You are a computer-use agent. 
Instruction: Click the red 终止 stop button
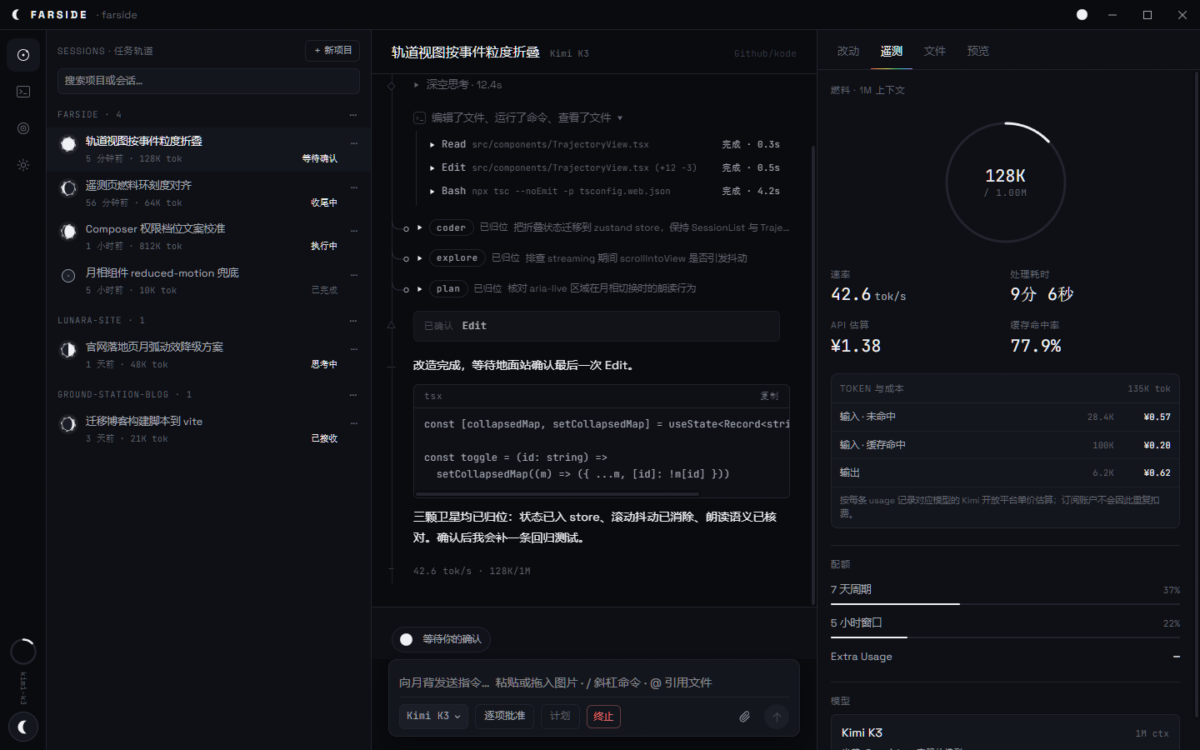click(603, 716)
